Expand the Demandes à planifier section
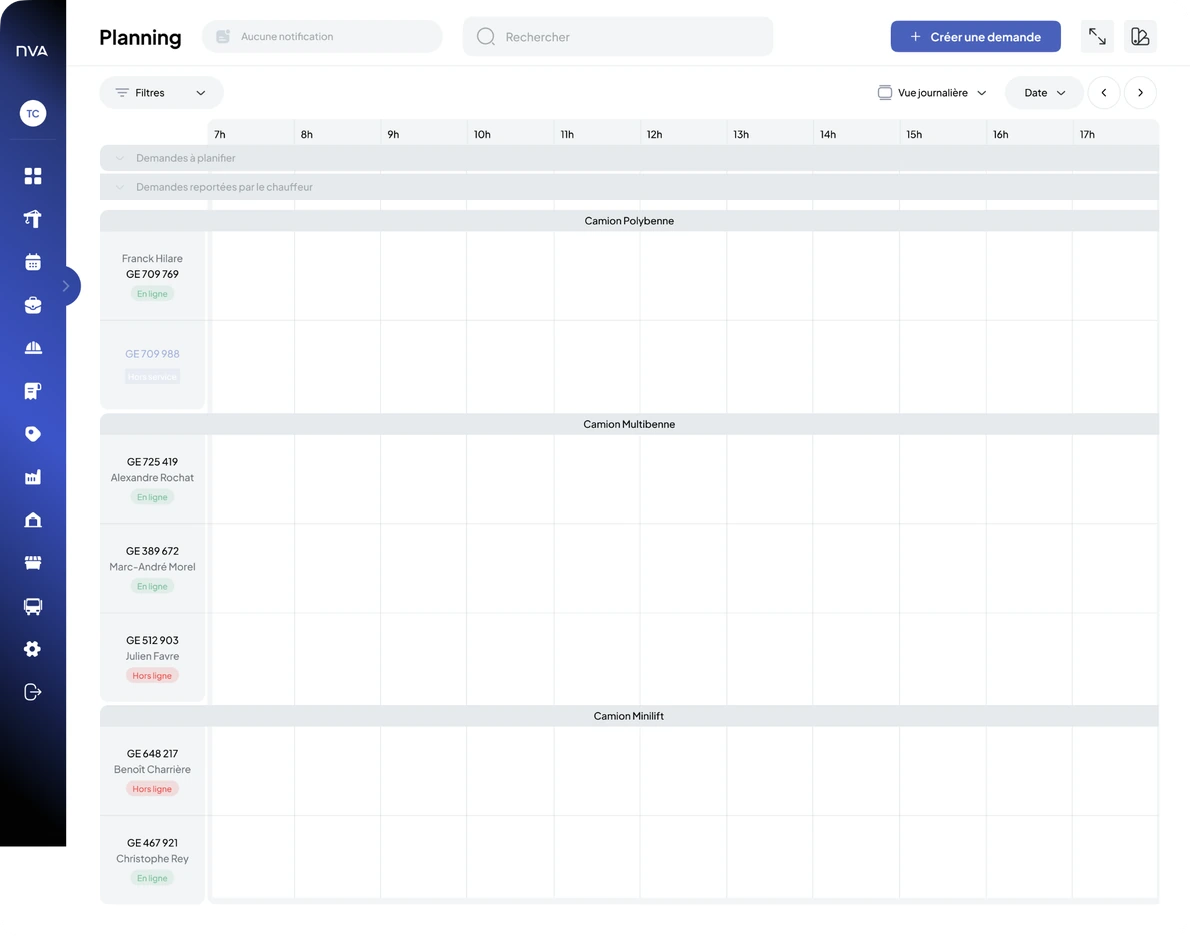 629,158
